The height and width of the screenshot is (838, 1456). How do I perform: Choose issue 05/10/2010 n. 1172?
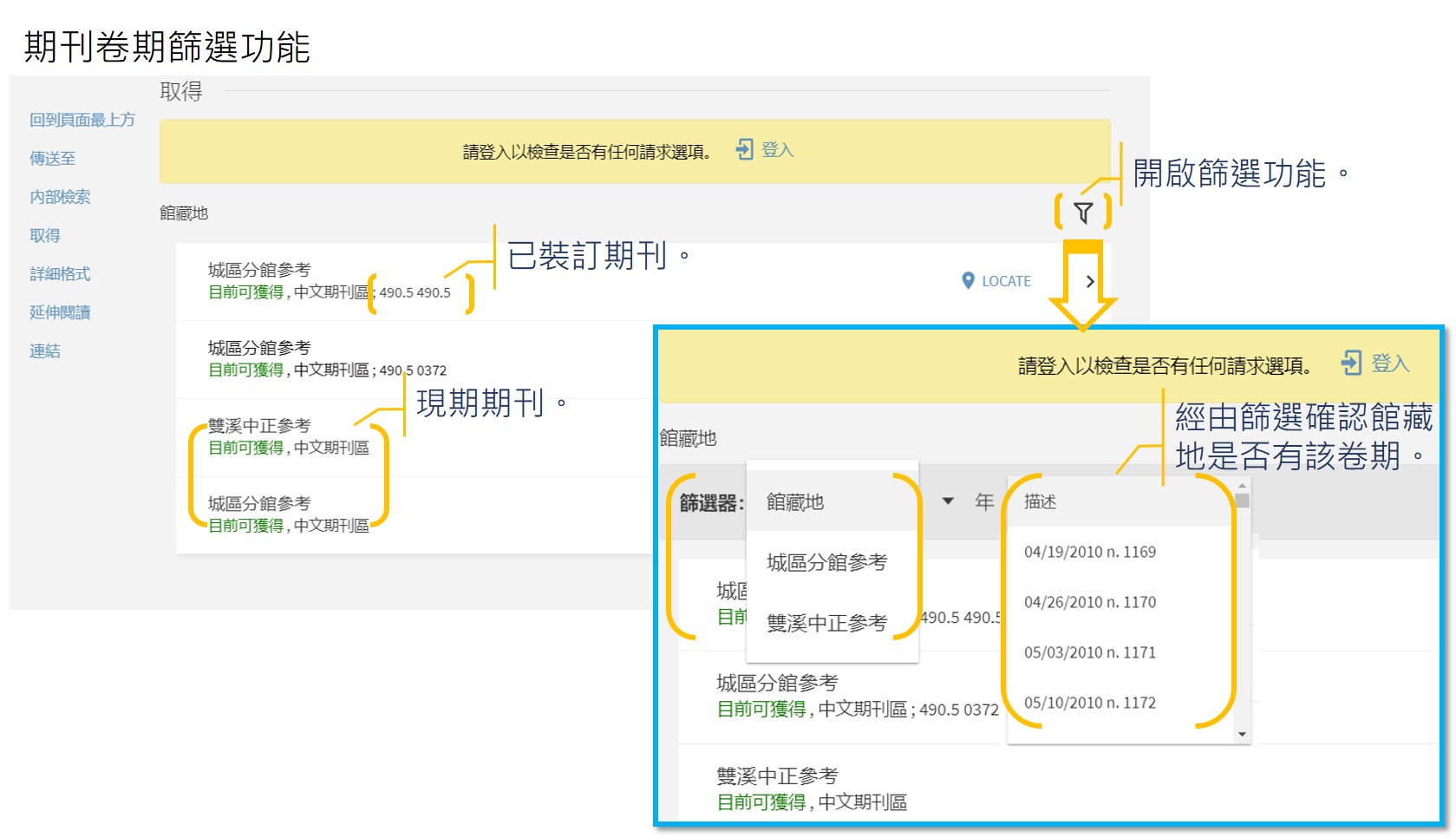click(1089, 703)
